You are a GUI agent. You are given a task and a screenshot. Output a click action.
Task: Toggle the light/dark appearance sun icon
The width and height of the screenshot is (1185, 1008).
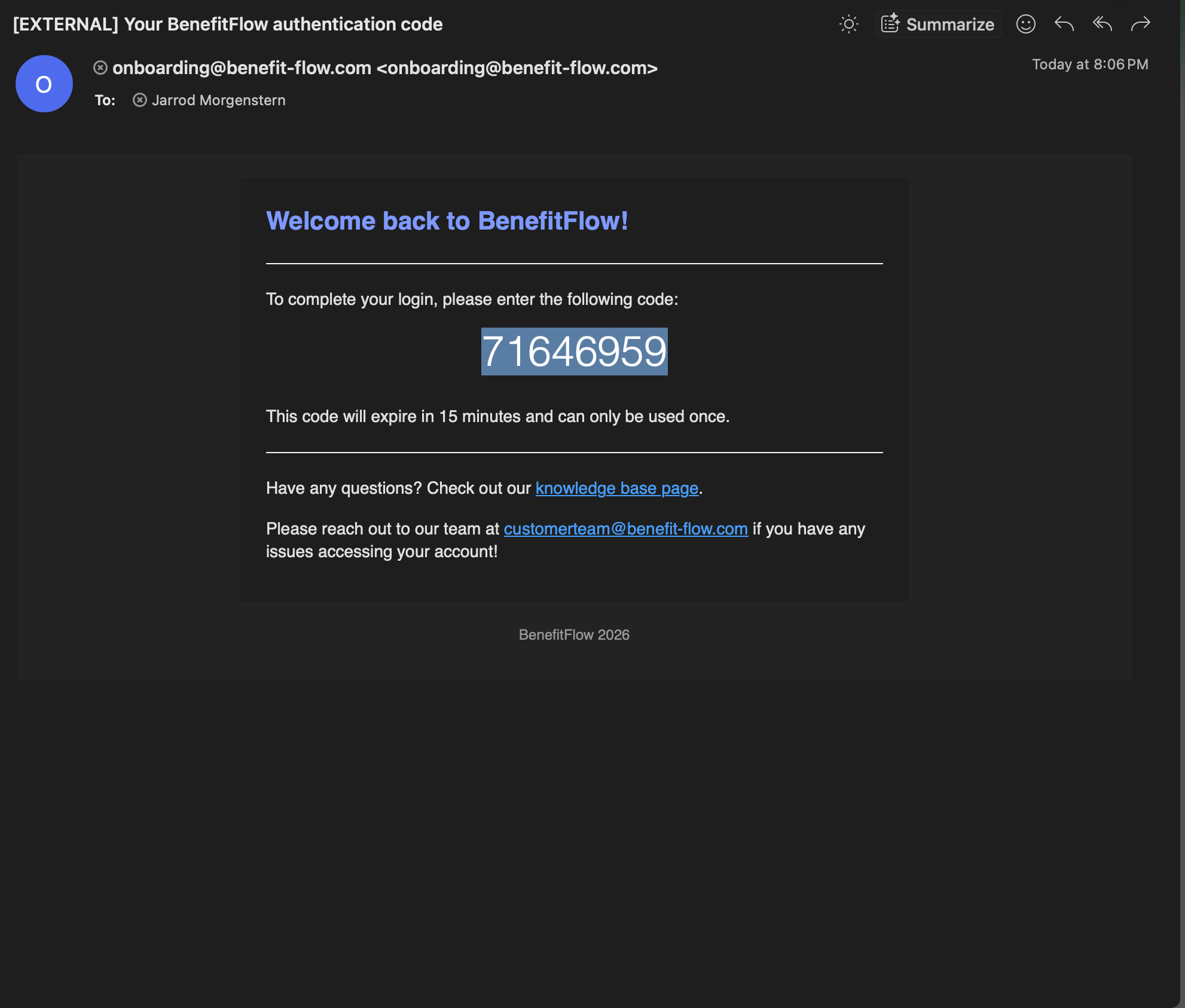849,24
